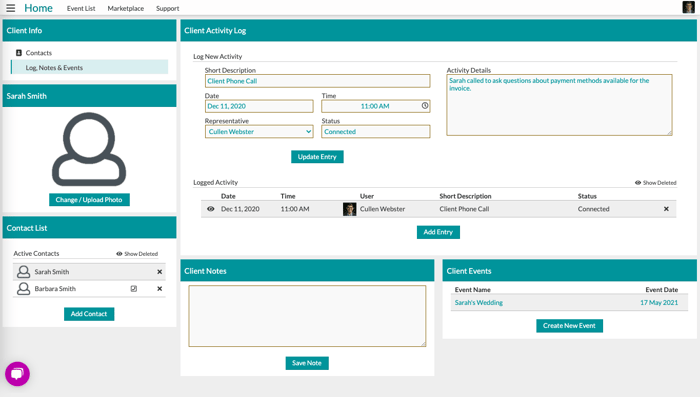
Task: Click the Add Entry button
Action: tap(438, 232)
